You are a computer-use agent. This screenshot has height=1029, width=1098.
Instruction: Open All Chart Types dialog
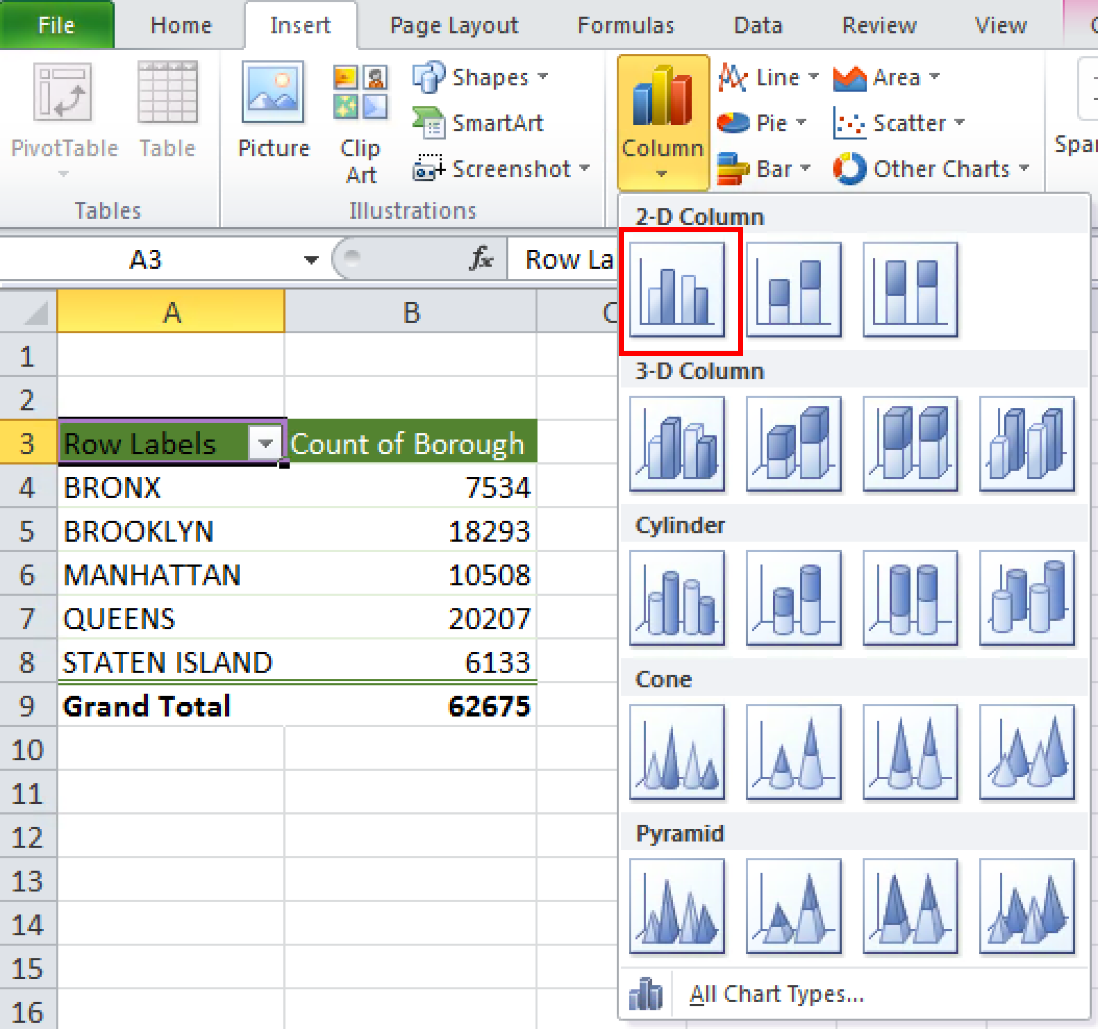point(777,993)
